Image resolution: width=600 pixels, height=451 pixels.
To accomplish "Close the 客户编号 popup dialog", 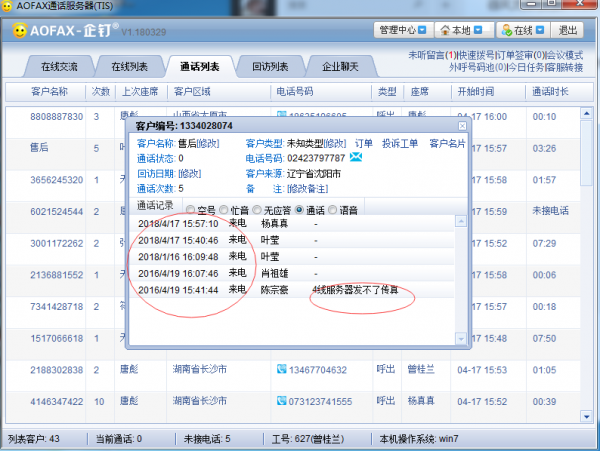I will coord(462,126).
